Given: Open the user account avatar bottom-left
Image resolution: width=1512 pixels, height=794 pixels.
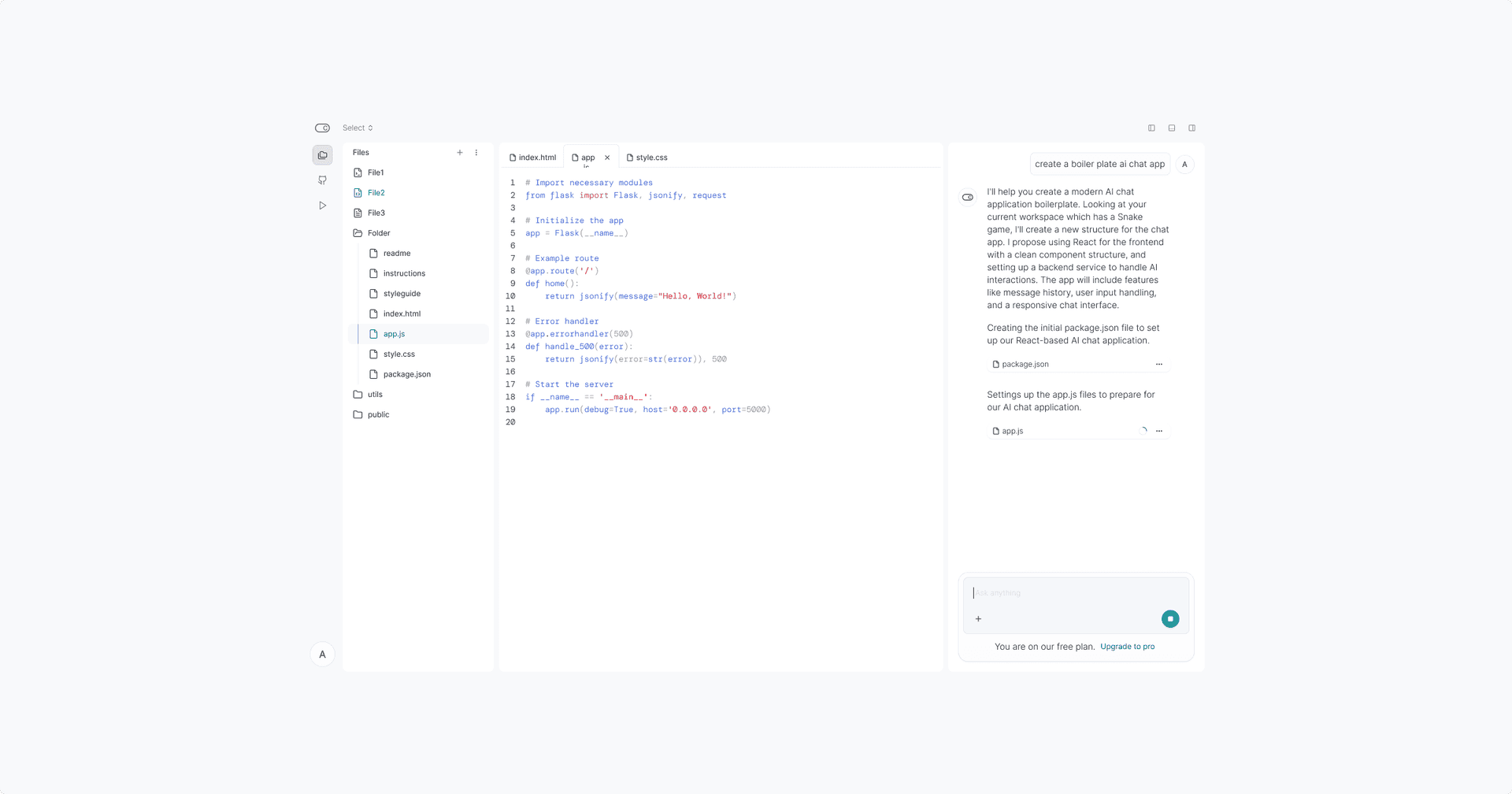Looking at the screenshot, I should [322, 655].
